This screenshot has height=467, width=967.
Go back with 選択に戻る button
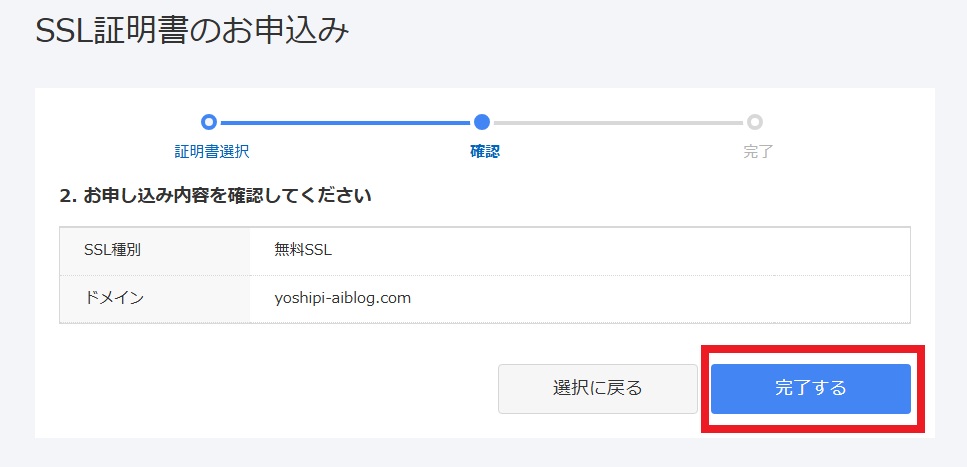pos(598,389)
